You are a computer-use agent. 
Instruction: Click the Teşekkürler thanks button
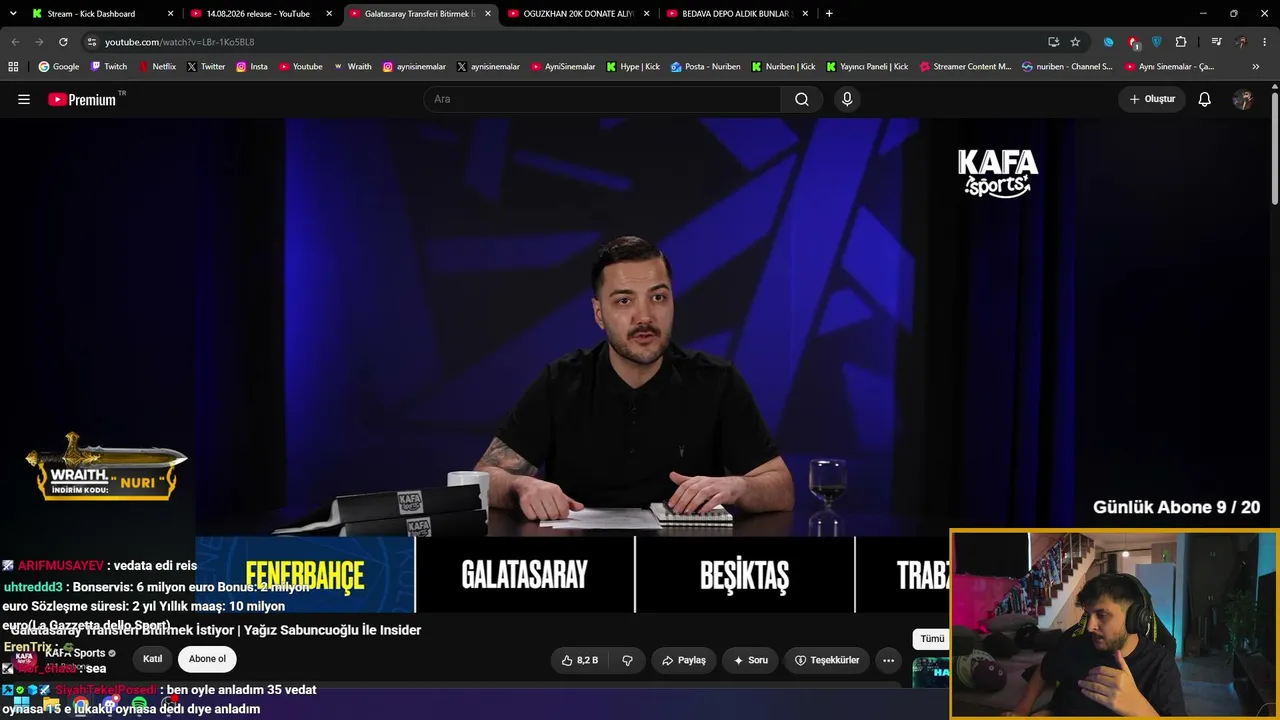point(827,660)
